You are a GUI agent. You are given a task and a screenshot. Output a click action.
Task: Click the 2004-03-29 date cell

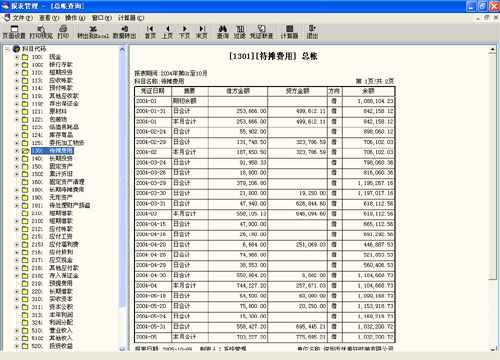(153, 183)
